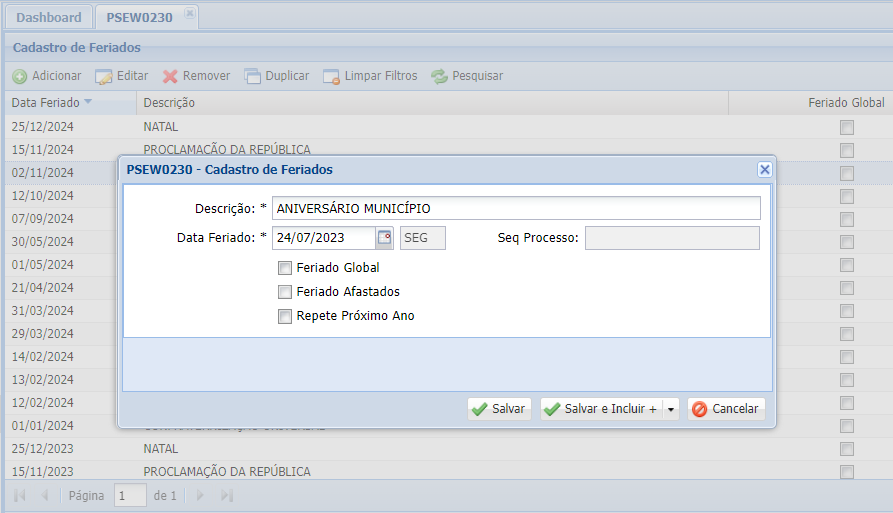This screenshot has width=893, height=513.
Task: Click into the Descrição text field
Action: click(516, 208)
